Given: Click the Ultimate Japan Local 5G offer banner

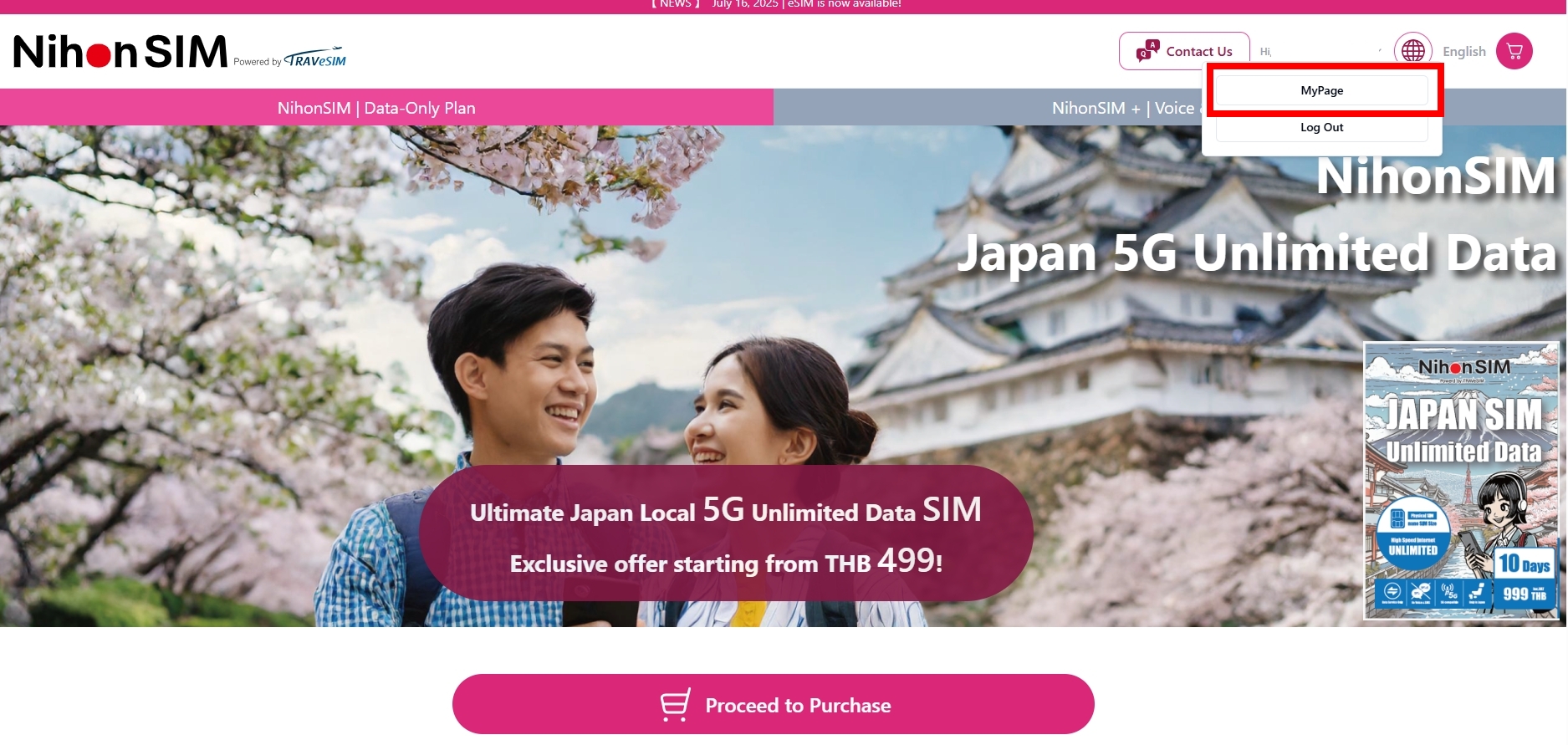Looking at the screenshot, I should point(725,533).
